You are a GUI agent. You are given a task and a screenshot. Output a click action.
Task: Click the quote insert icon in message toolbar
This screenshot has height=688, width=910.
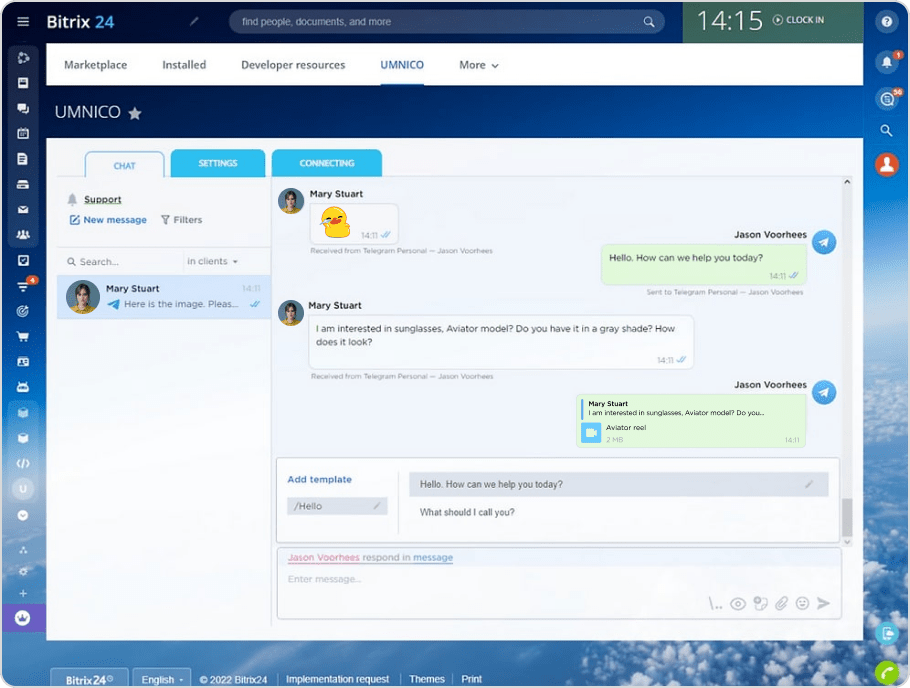point(716,604)
